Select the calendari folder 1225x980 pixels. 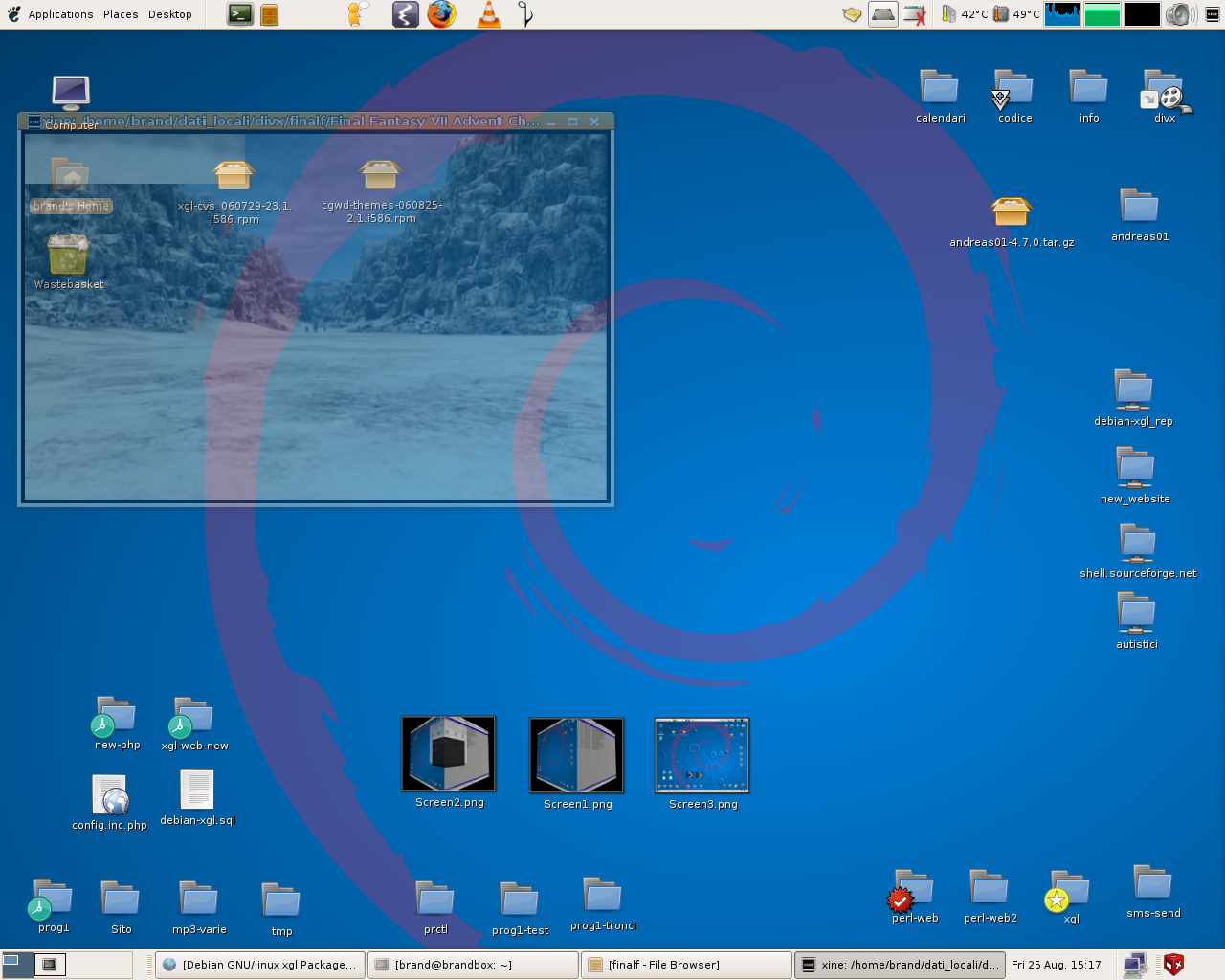coord(940,96)
